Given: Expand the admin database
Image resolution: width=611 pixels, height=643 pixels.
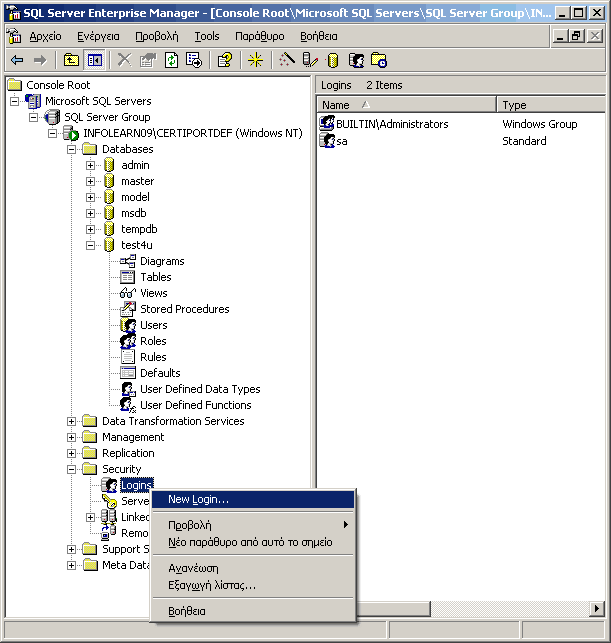Looking at the screenshot, I should pos(91,165).
